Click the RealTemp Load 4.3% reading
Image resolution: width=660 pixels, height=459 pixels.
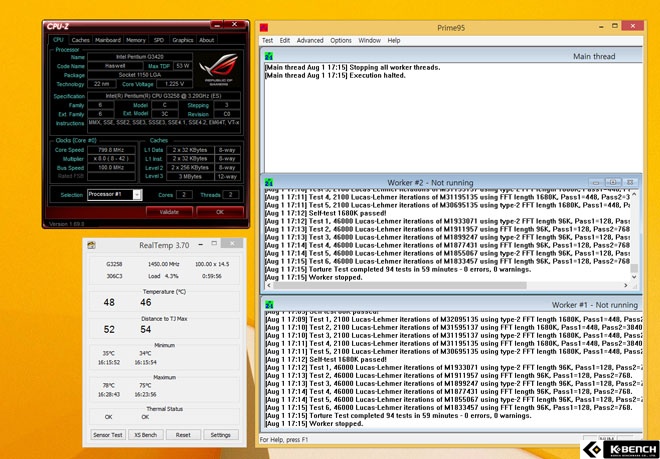pos(163,276)
